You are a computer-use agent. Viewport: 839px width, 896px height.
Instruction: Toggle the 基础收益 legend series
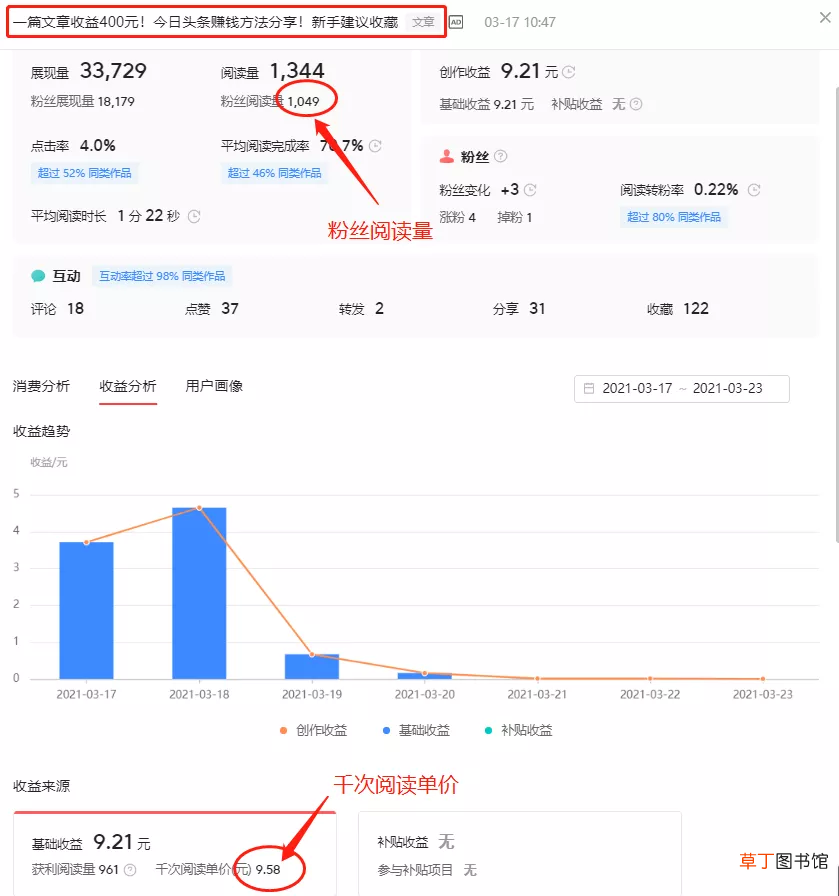pyautogui.click(x=416, y=730)
